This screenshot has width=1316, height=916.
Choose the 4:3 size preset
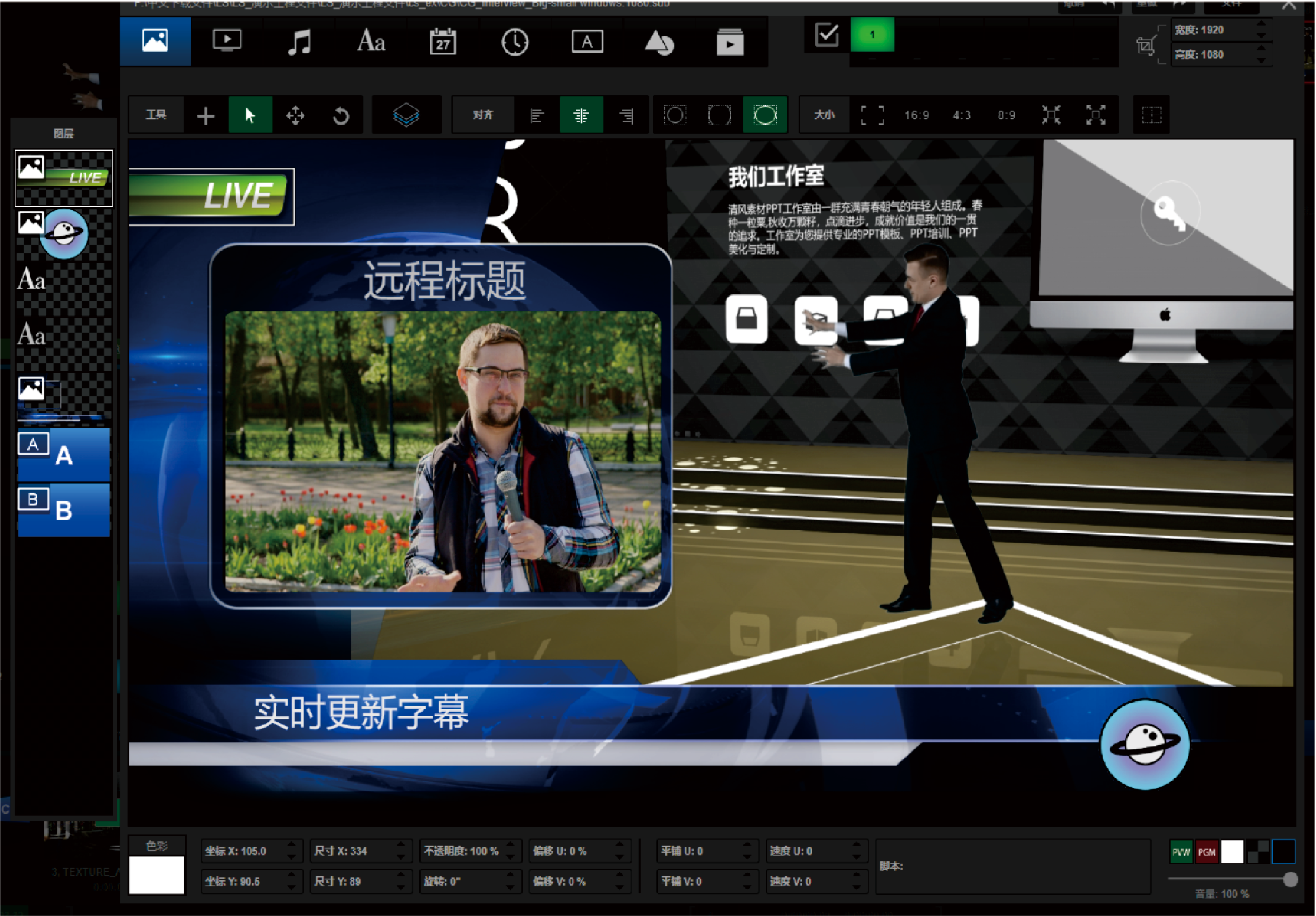coord(961,116)
